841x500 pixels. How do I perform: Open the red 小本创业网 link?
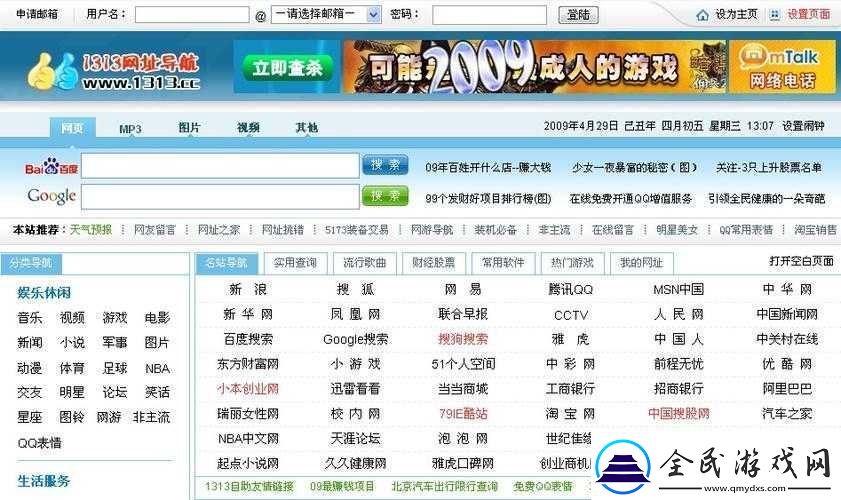point(248,388)
